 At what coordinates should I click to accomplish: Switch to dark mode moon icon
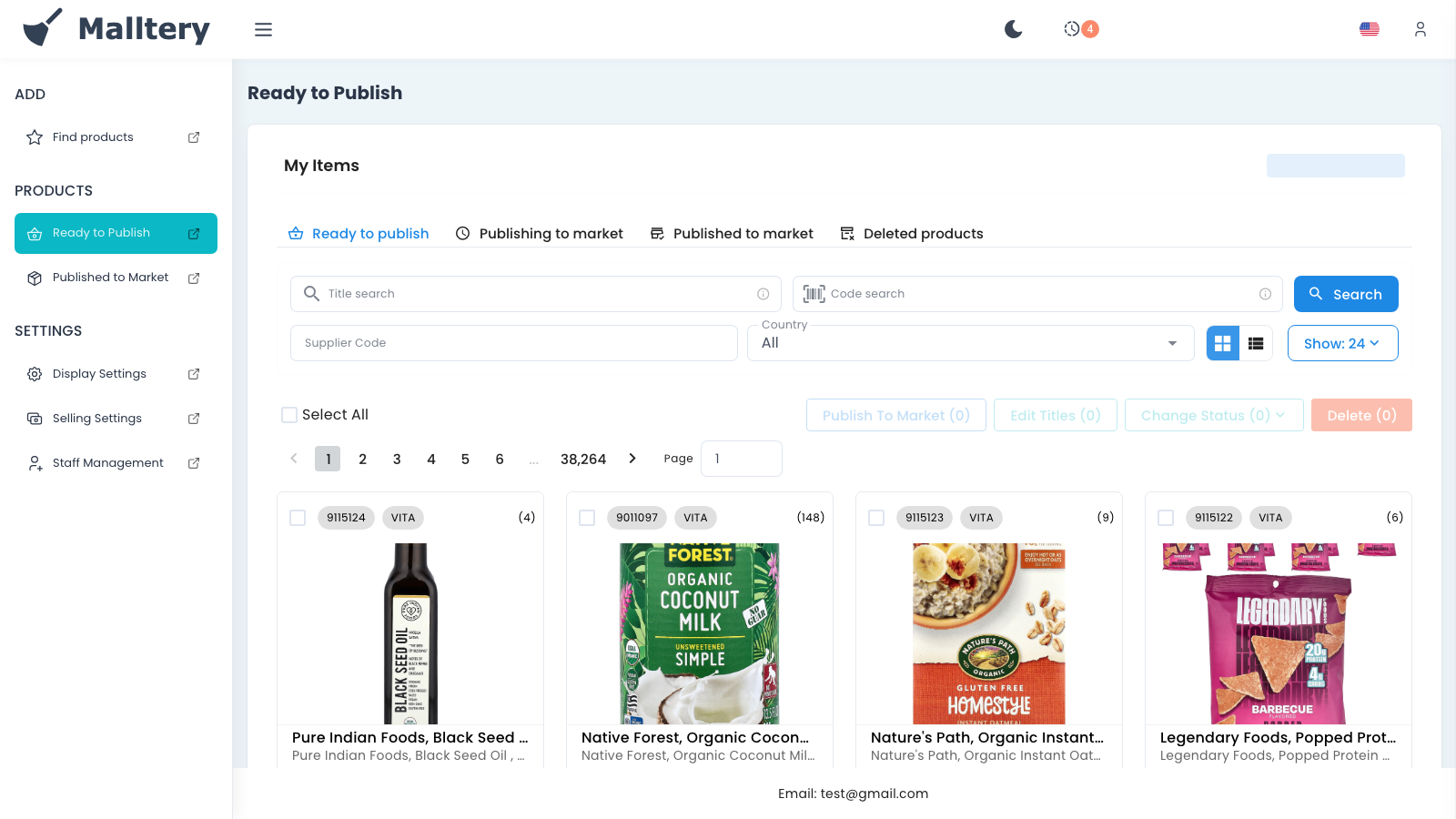tap(1013, 29)
